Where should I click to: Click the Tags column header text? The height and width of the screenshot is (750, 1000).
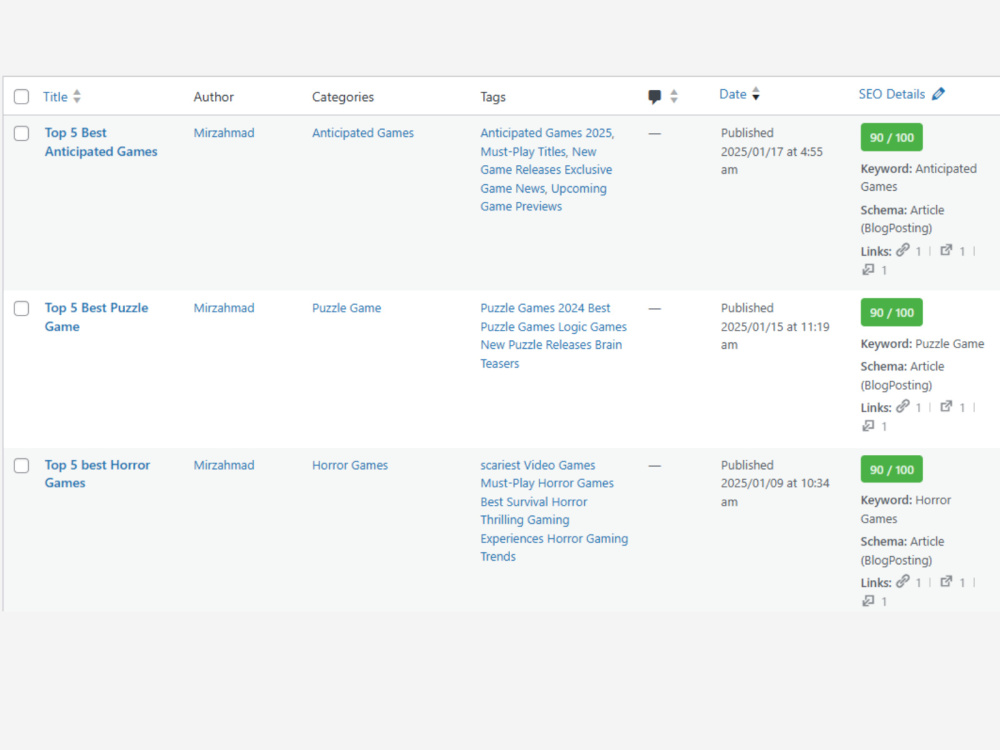point(493,97)
